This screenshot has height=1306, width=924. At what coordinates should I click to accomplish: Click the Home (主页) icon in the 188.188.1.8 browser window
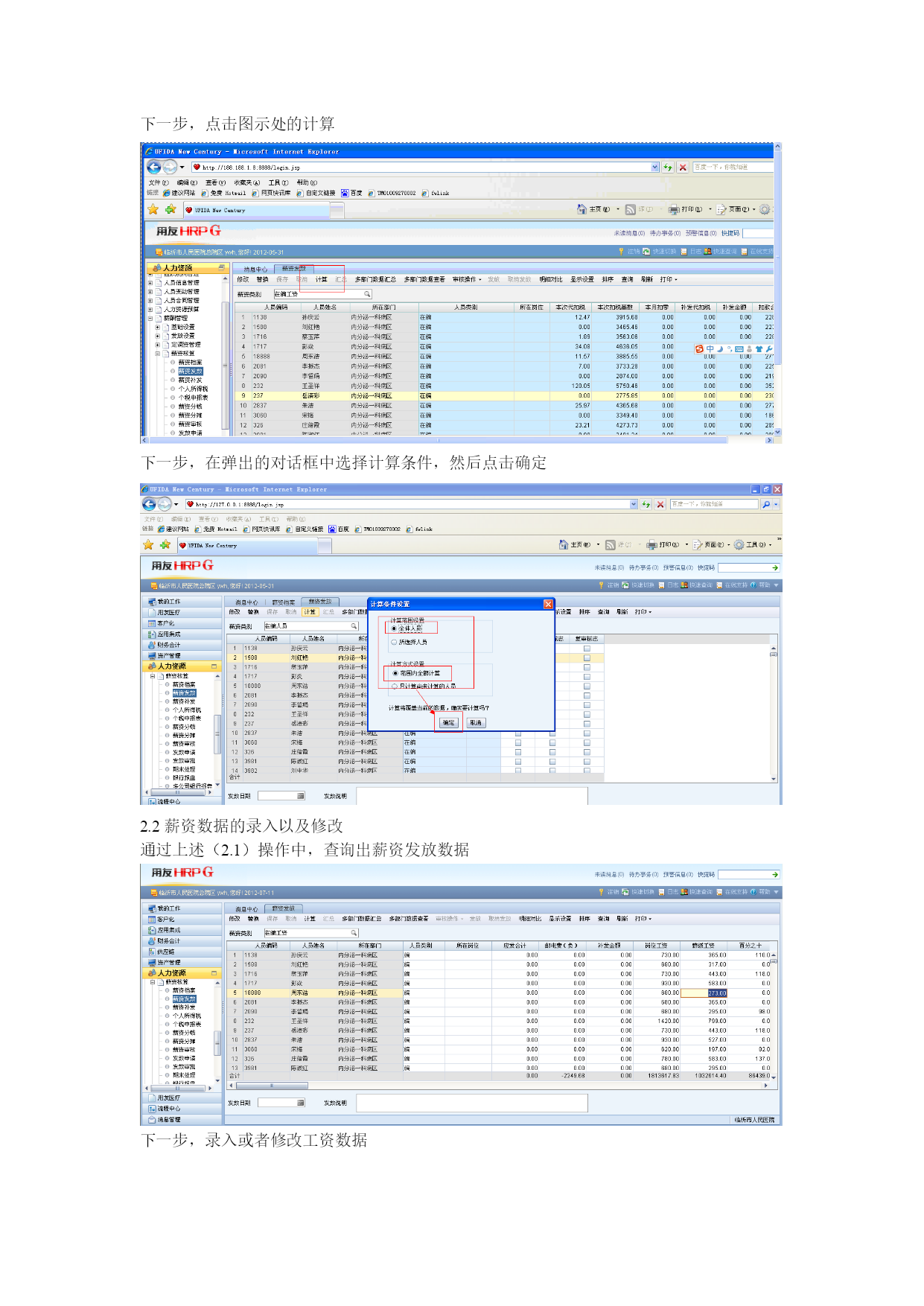582,209
